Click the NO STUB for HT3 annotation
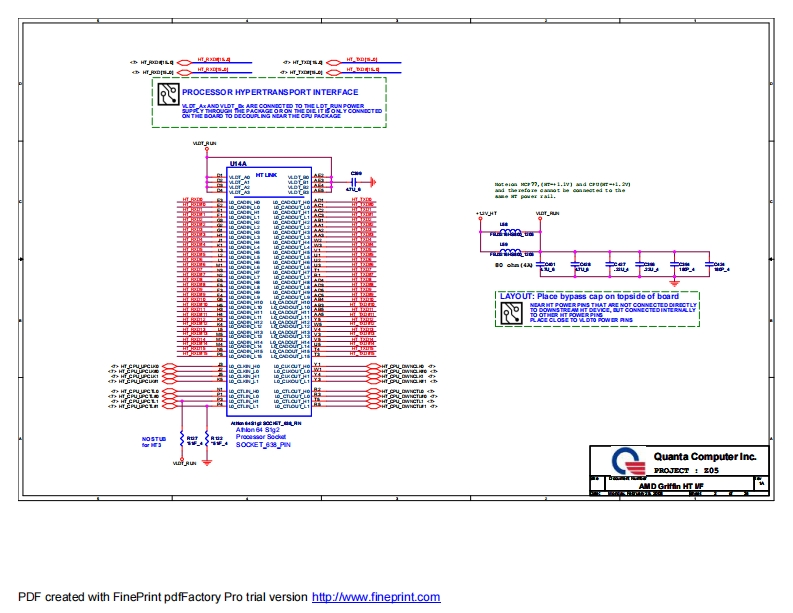This screenshot has width=793, height=613. pyautogui.click(x=153, y=441)
